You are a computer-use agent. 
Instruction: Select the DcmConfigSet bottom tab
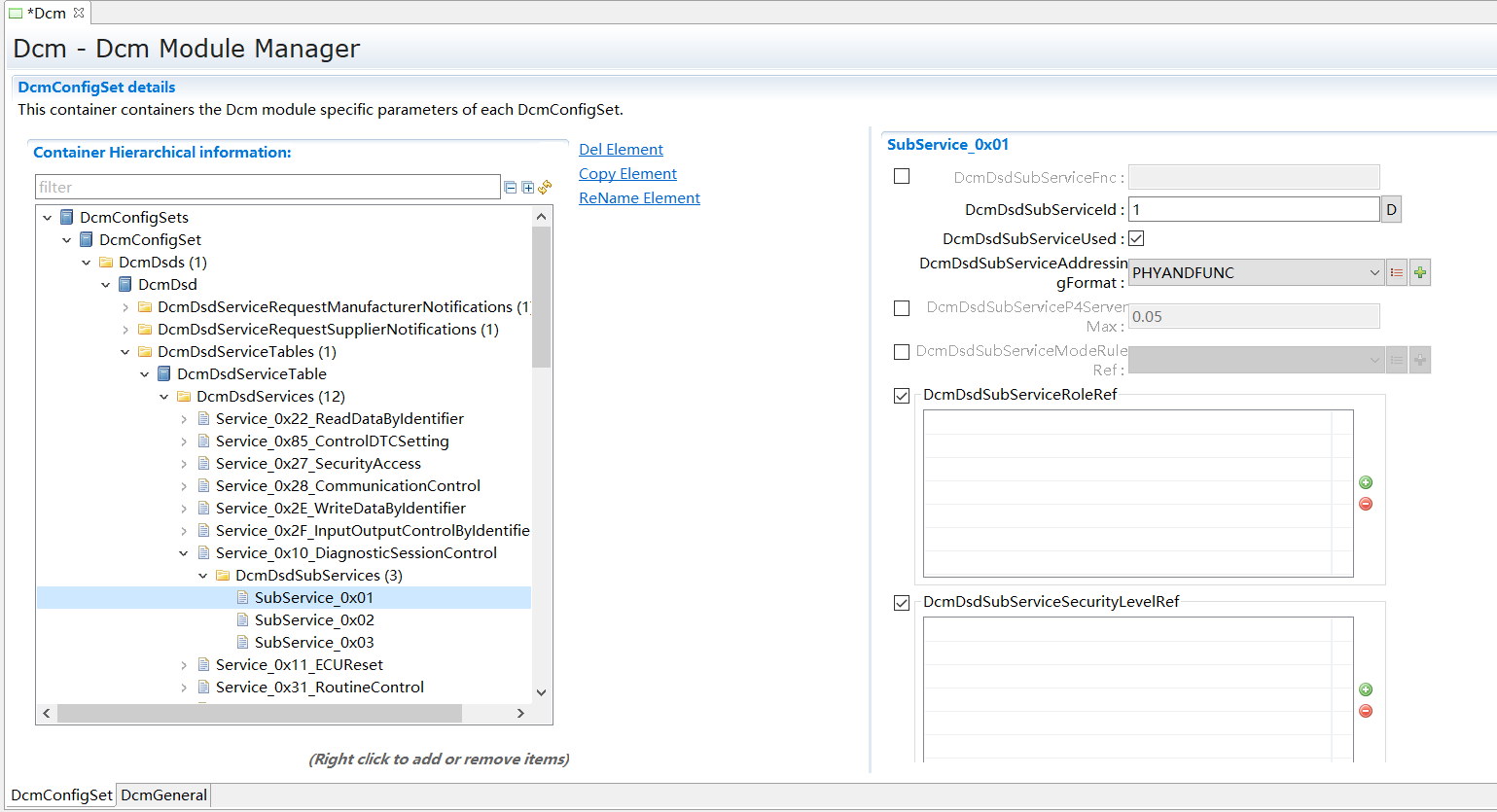click(x=61, y=795)
